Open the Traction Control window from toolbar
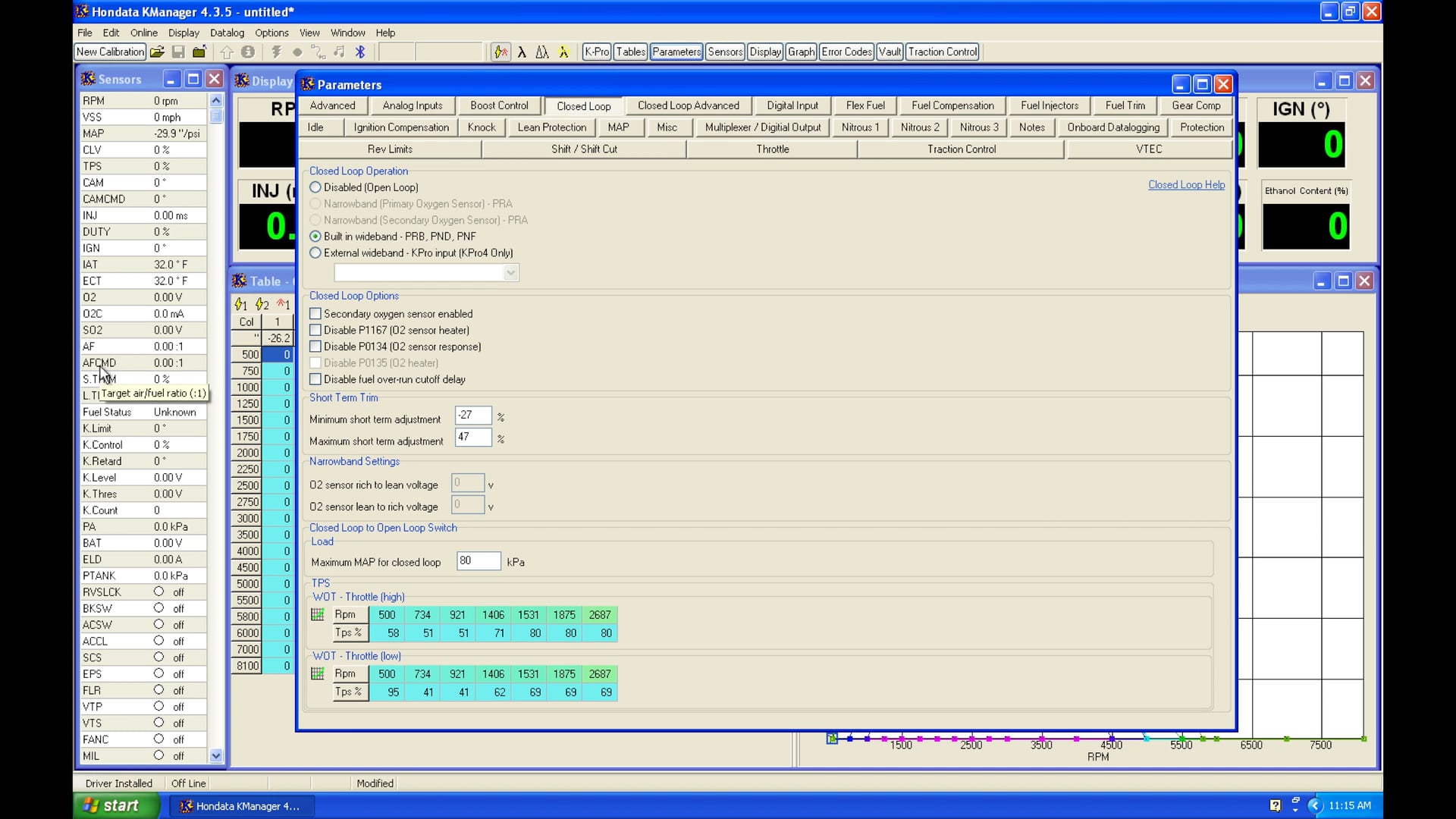Viewport: 1456px width, 819px height. (x=942, y=52)
